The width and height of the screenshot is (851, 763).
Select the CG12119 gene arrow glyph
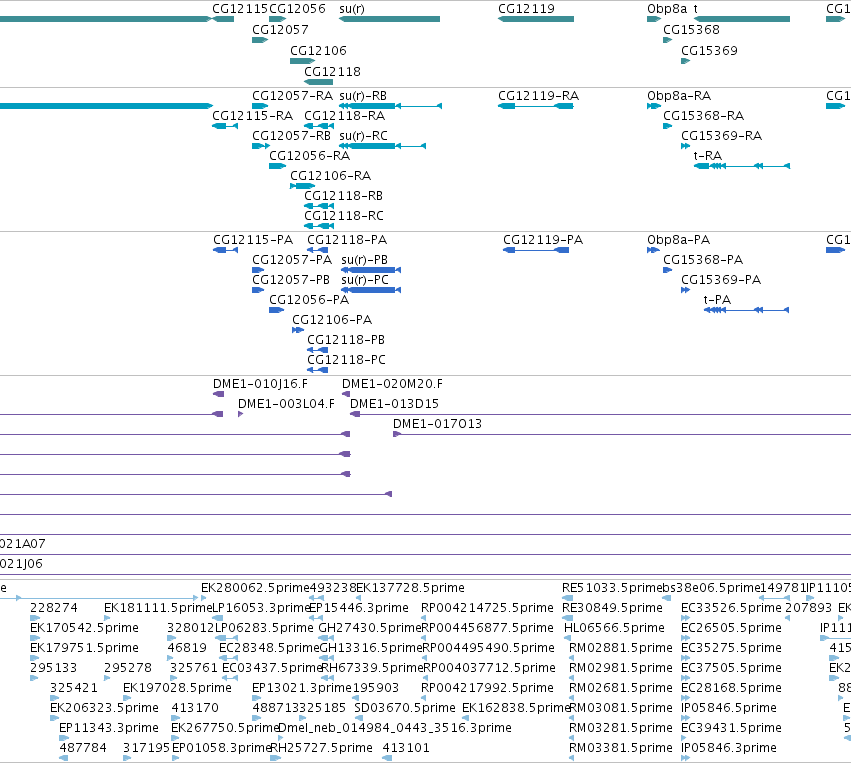536,19
